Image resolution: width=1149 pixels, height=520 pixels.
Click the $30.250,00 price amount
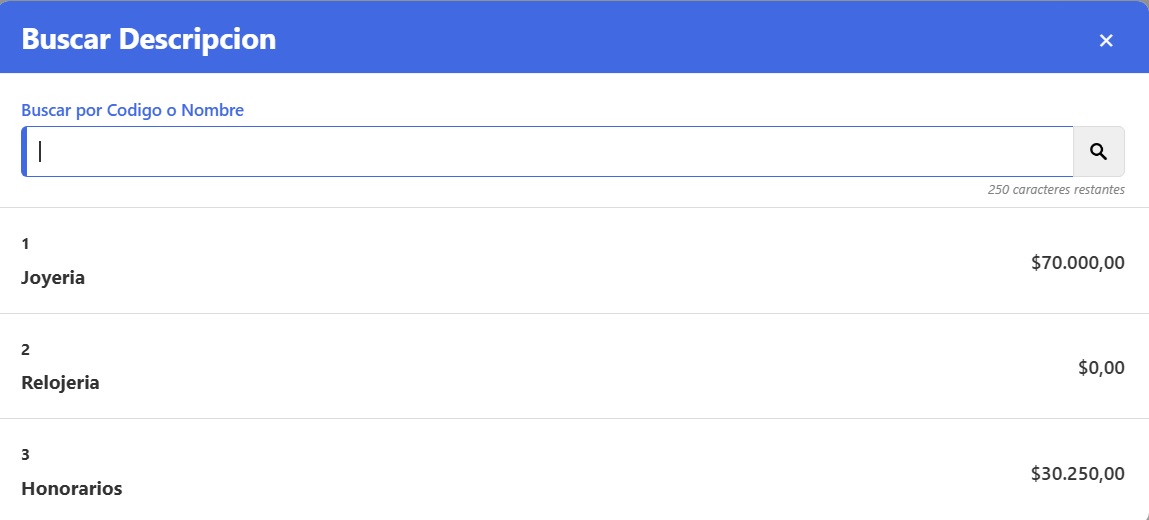tap(1077, 473)
